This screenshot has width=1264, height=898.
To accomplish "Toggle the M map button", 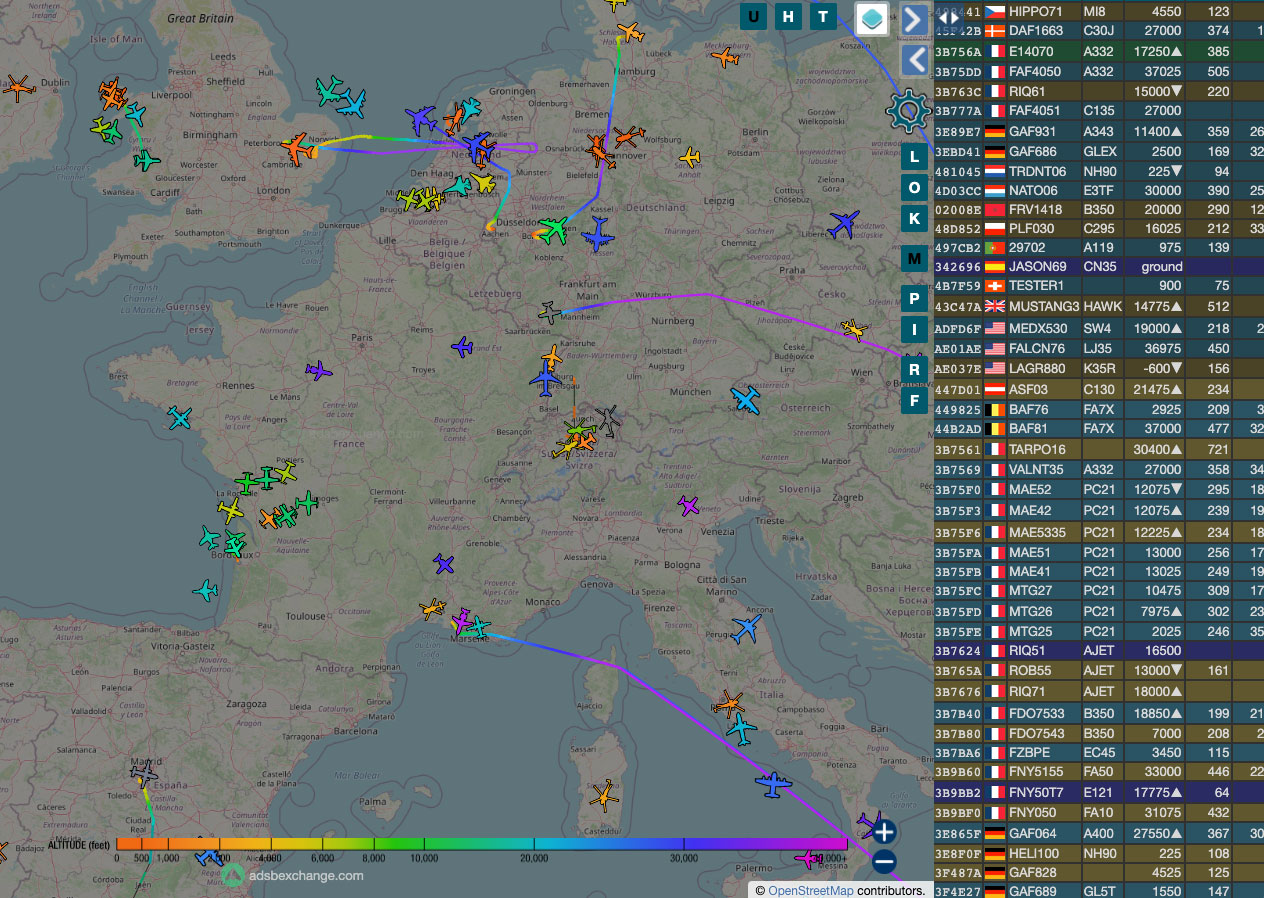I will (914, 259).
